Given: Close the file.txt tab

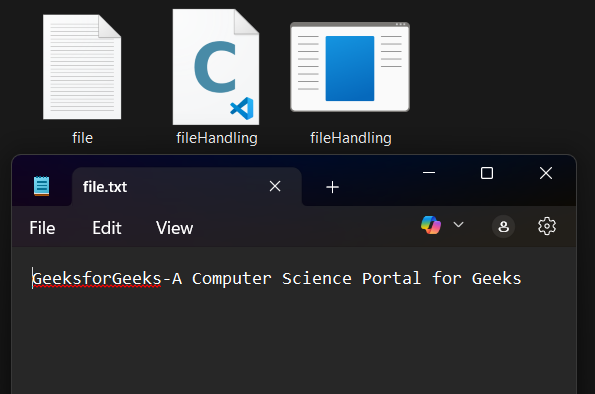Looking at the screenshot, I should (x=275, y=186).
